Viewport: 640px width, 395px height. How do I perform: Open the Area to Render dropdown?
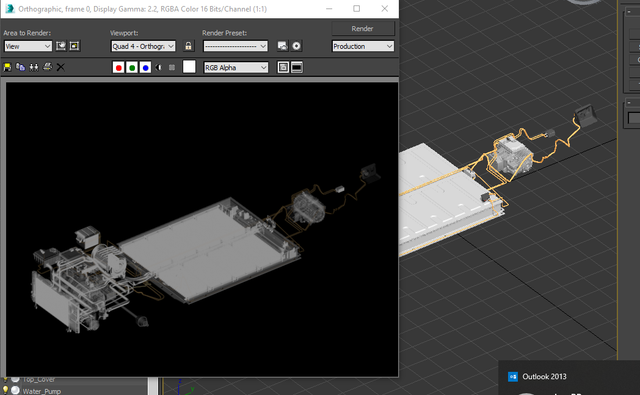[x=28, y=46]
